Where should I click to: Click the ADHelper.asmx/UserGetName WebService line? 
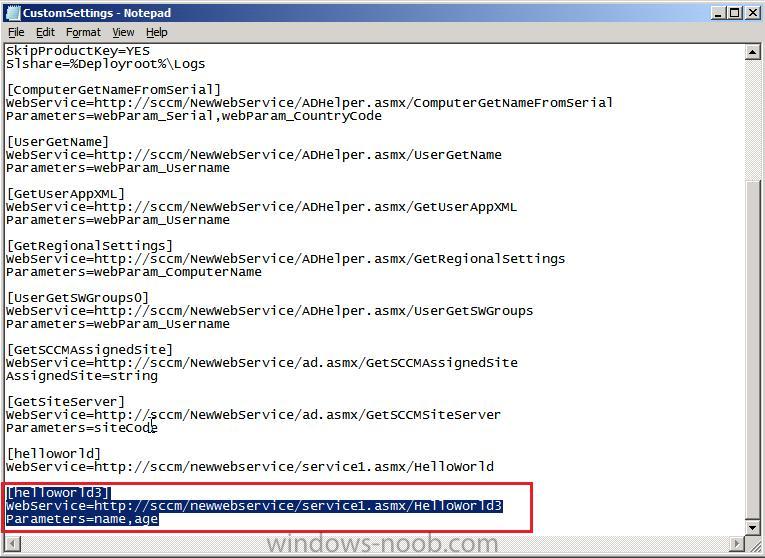254,155
